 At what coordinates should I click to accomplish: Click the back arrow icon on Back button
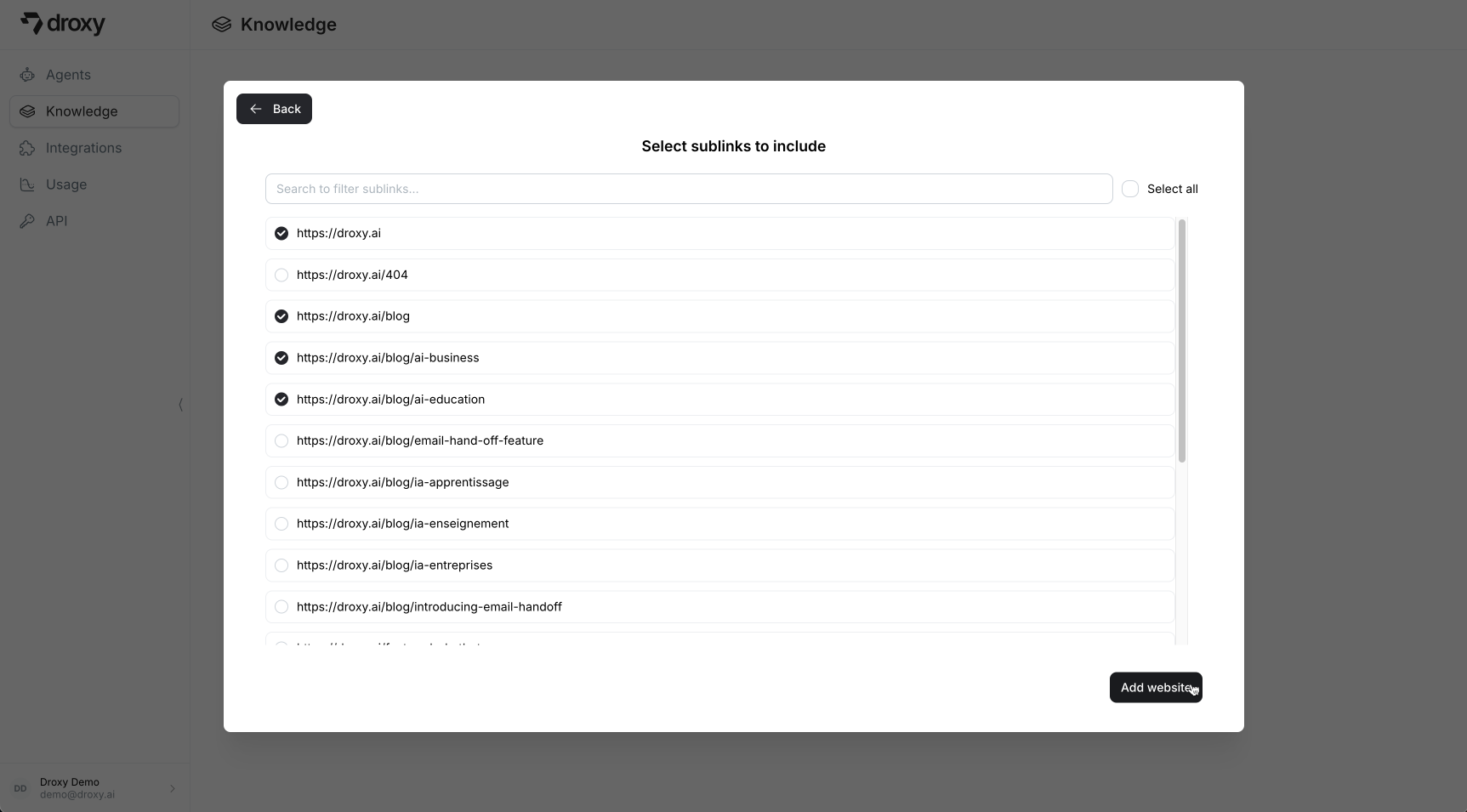click(257, 109)
